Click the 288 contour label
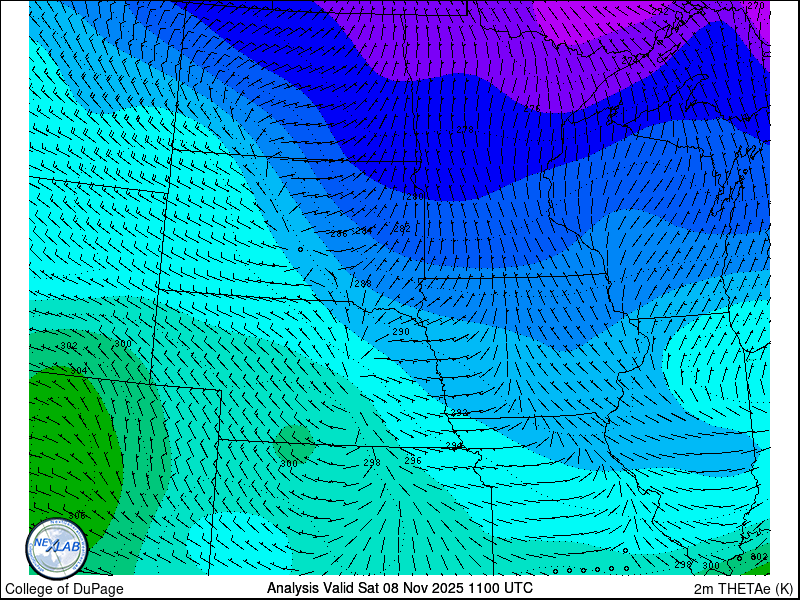This screenshot has height=600, width=800. tap(363, 284)
